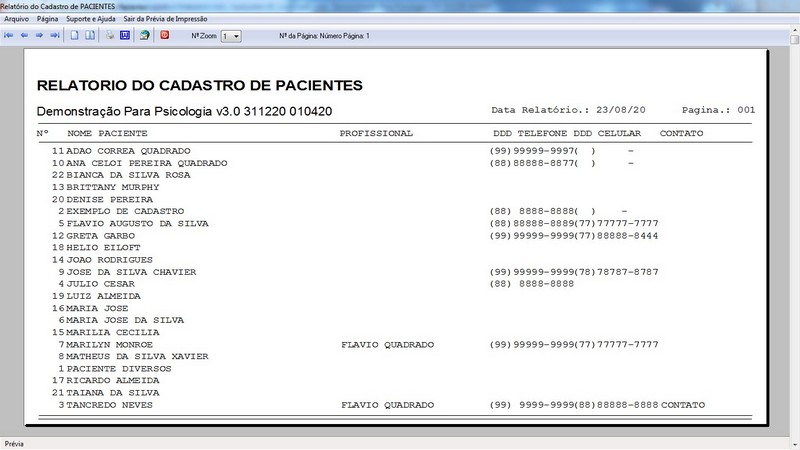
Task: Select patient row BRITTANY MURPHY
Action: click(106, 187)
